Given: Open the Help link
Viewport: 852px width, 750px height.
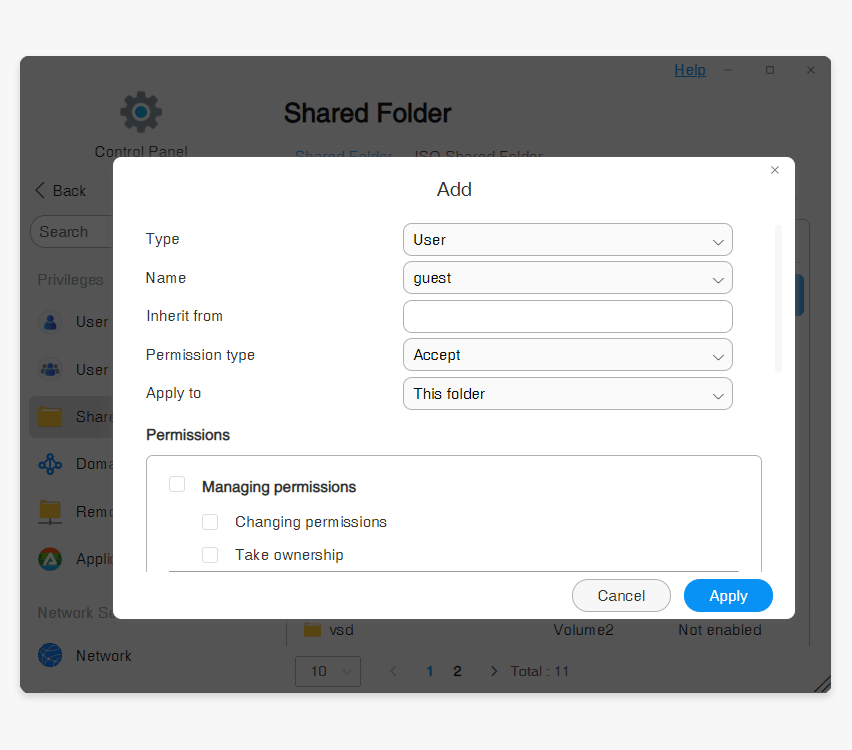Looking at the screenshot, I should pos(690,70).
